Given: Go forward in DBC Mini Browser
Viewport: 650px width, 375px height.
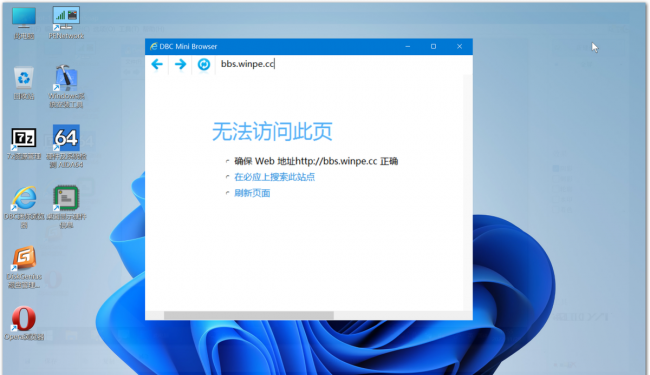Looking at the screenshot, I should click(180, 64).
